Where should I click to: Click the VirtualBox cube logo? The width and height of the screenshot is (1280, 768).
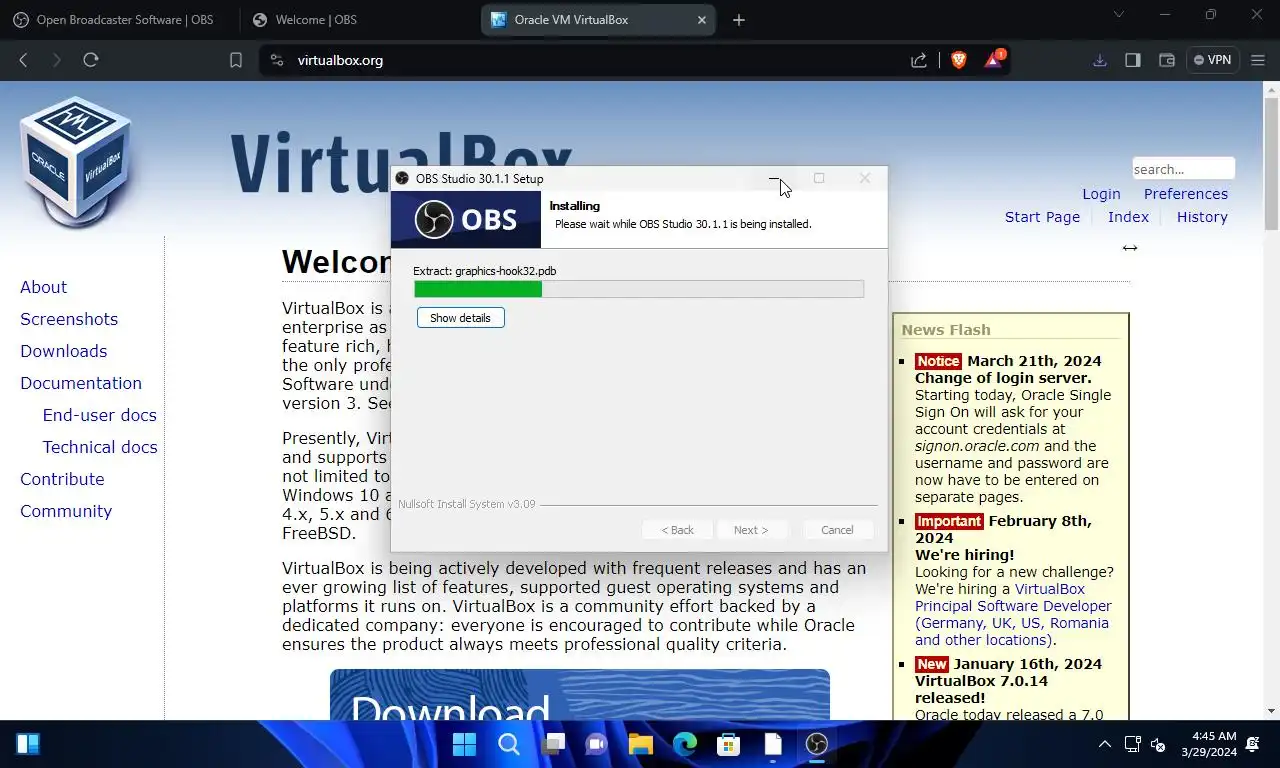click(76, 162)
